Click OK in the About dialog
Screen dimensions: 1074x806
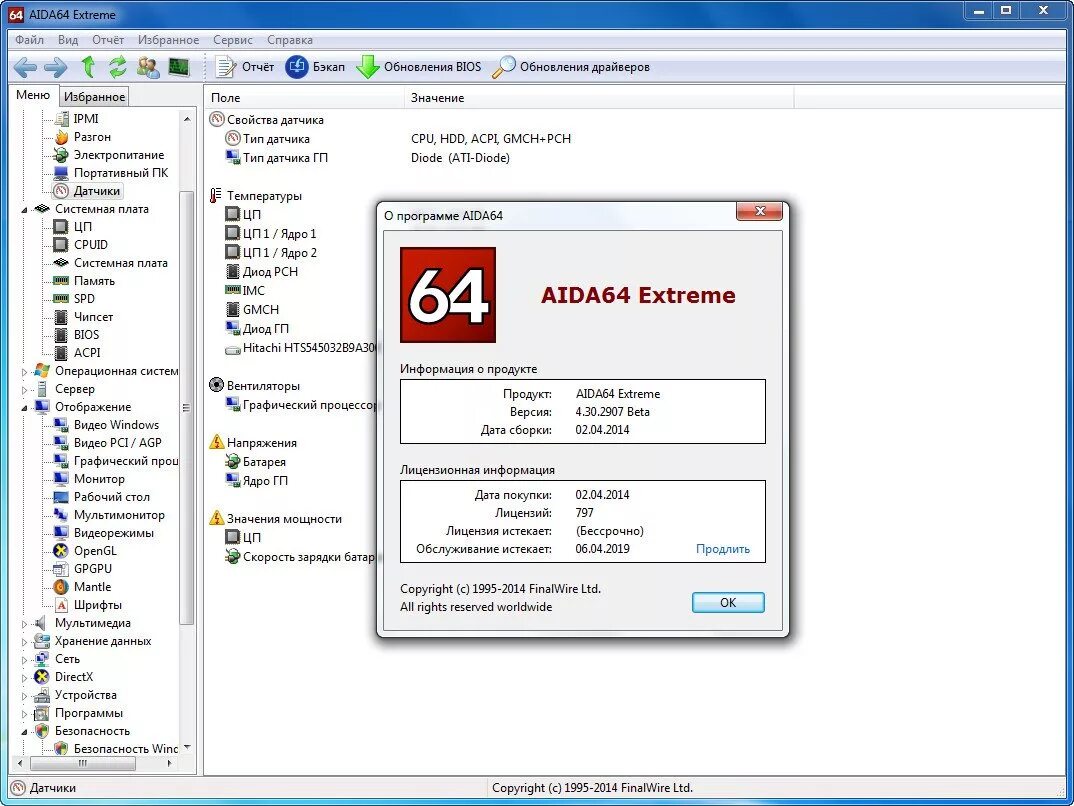[728, 603]
